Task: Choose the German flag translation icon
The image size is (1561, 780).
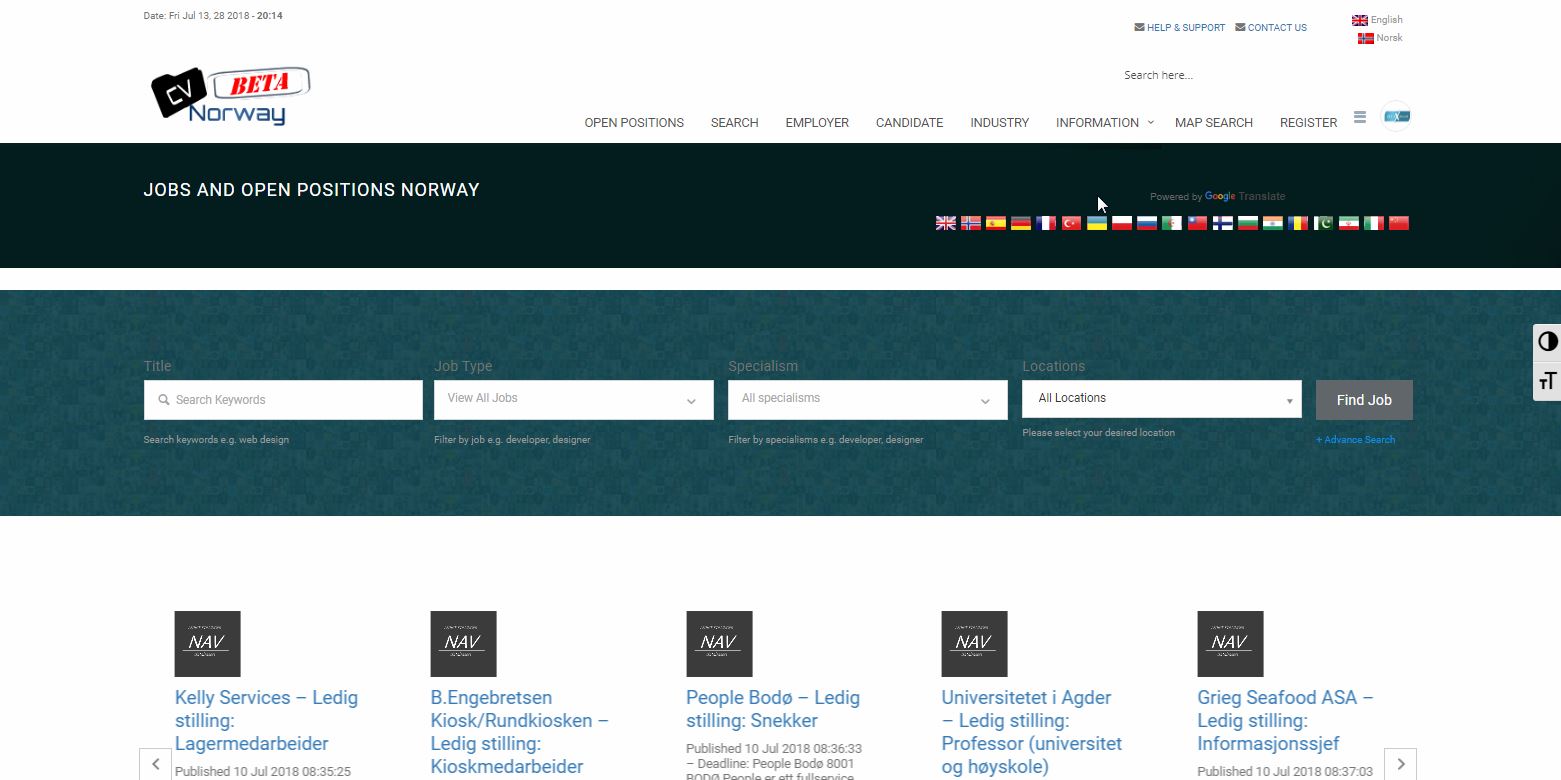Action: pos(1021,223)
